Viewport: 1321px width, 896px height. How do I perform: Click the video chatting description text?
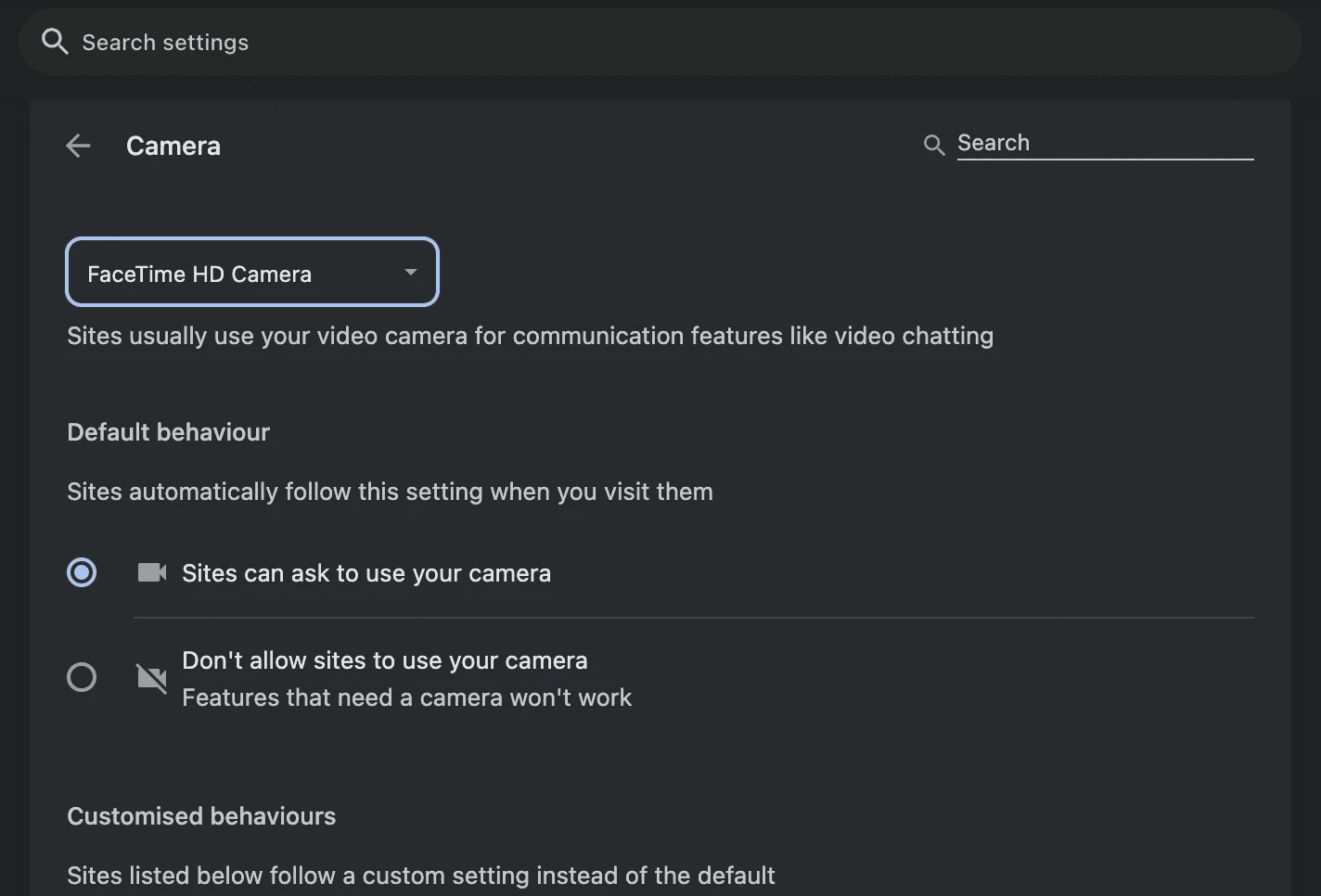pos(530,336)
